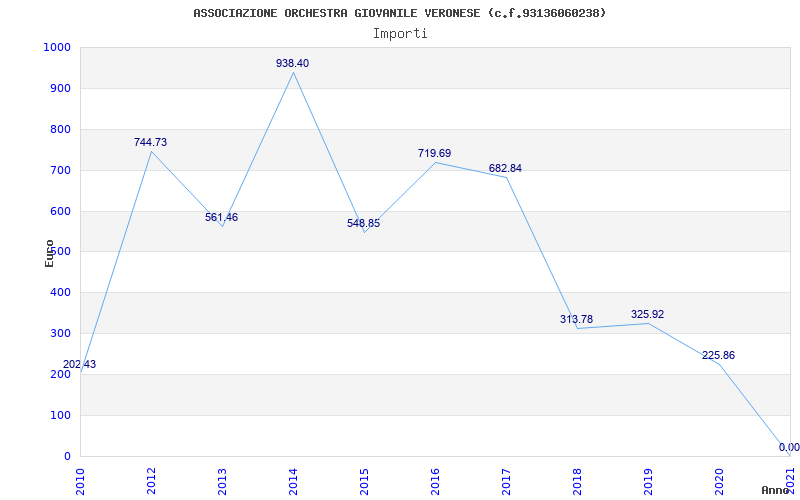Click the 682.84 data label
This screenshot has height=500, width=800.
click(x=505, y=169)
